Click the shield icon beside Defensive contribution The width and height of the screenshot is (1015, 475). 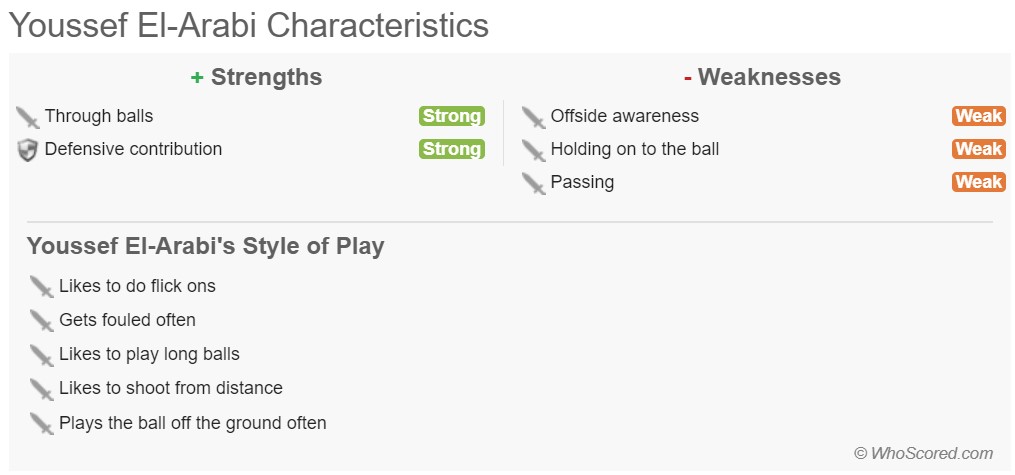[x=28, y=150]
